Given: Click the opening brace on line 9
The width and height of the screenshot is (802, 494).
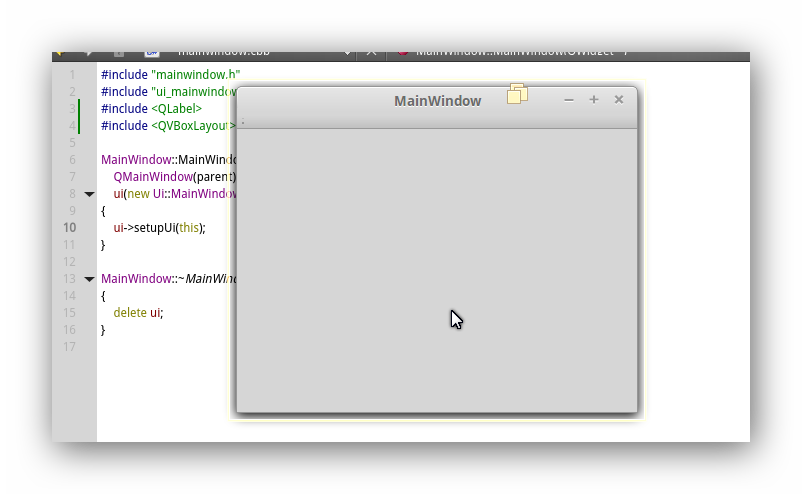Looking at the screenshot, I should (103, 211).
